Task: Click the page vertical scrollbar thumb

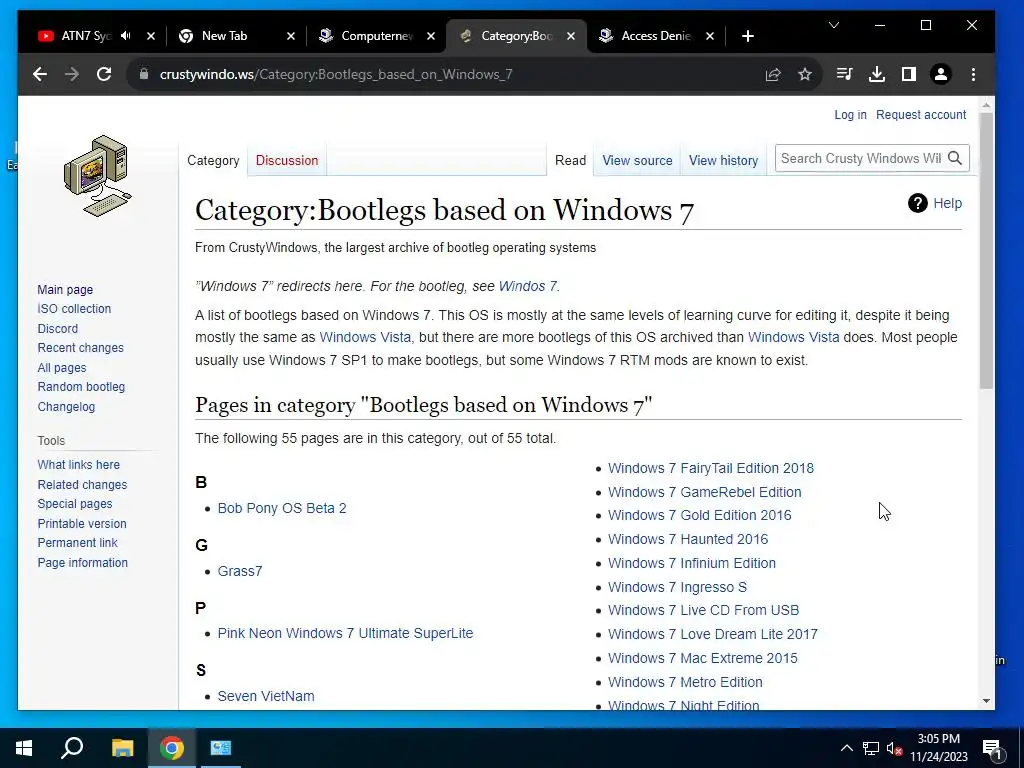Action: 986,251
